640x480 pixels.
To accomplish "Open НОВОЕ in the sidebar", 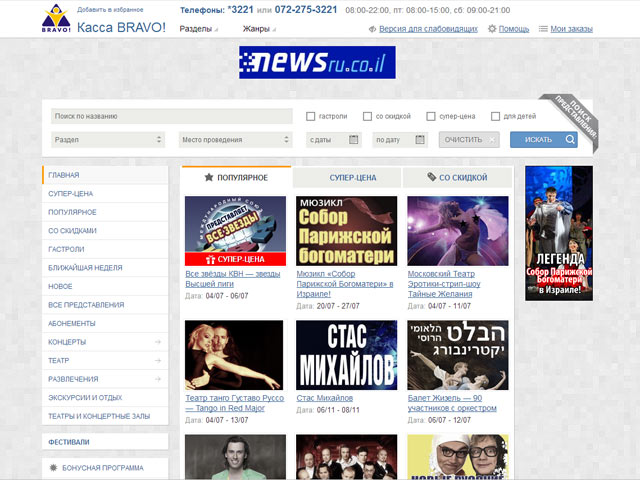I will [105, 287].
